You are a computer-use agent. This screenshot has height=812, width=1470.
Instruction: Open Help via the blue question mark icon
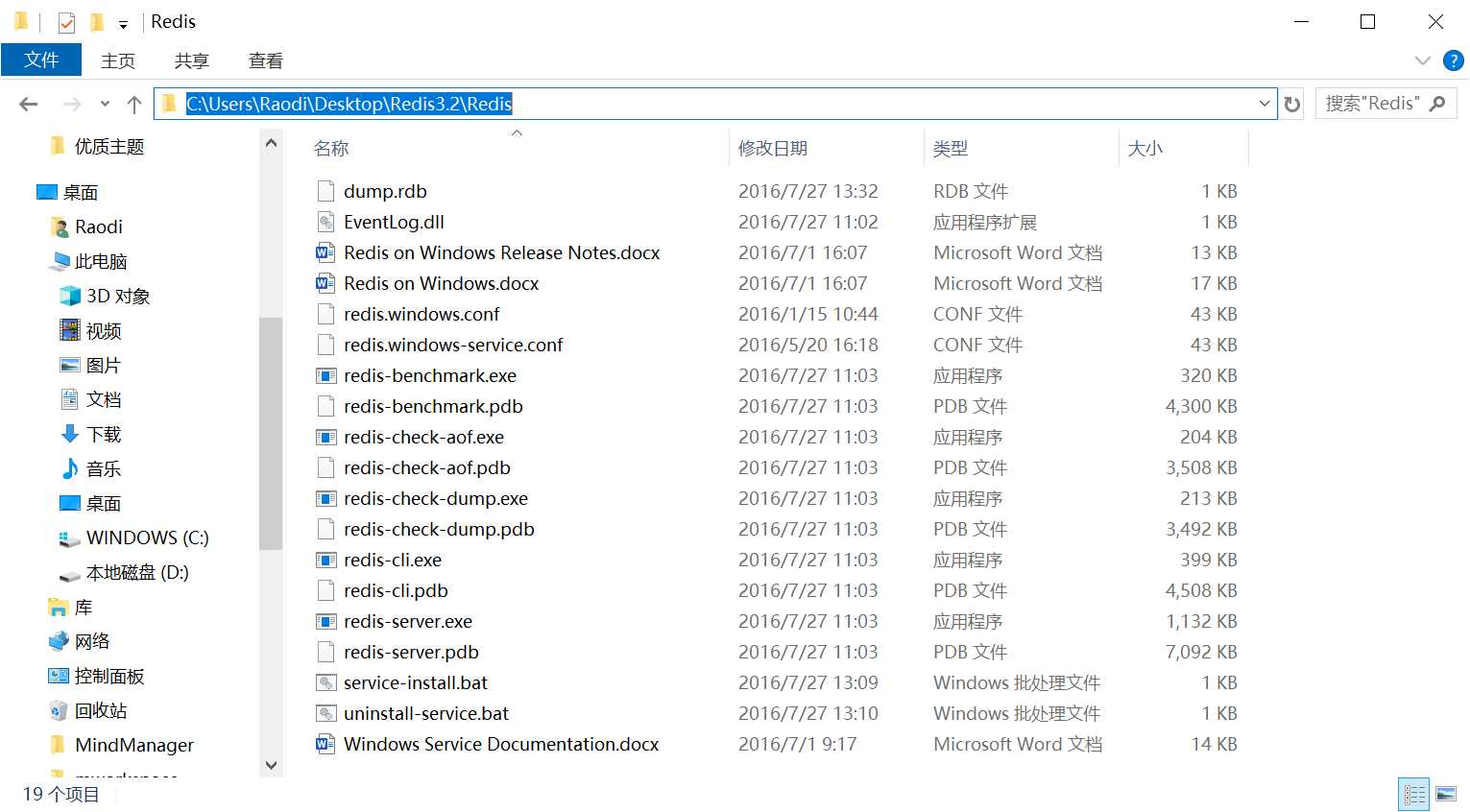pyautogui.click(x=1454, y=60)
